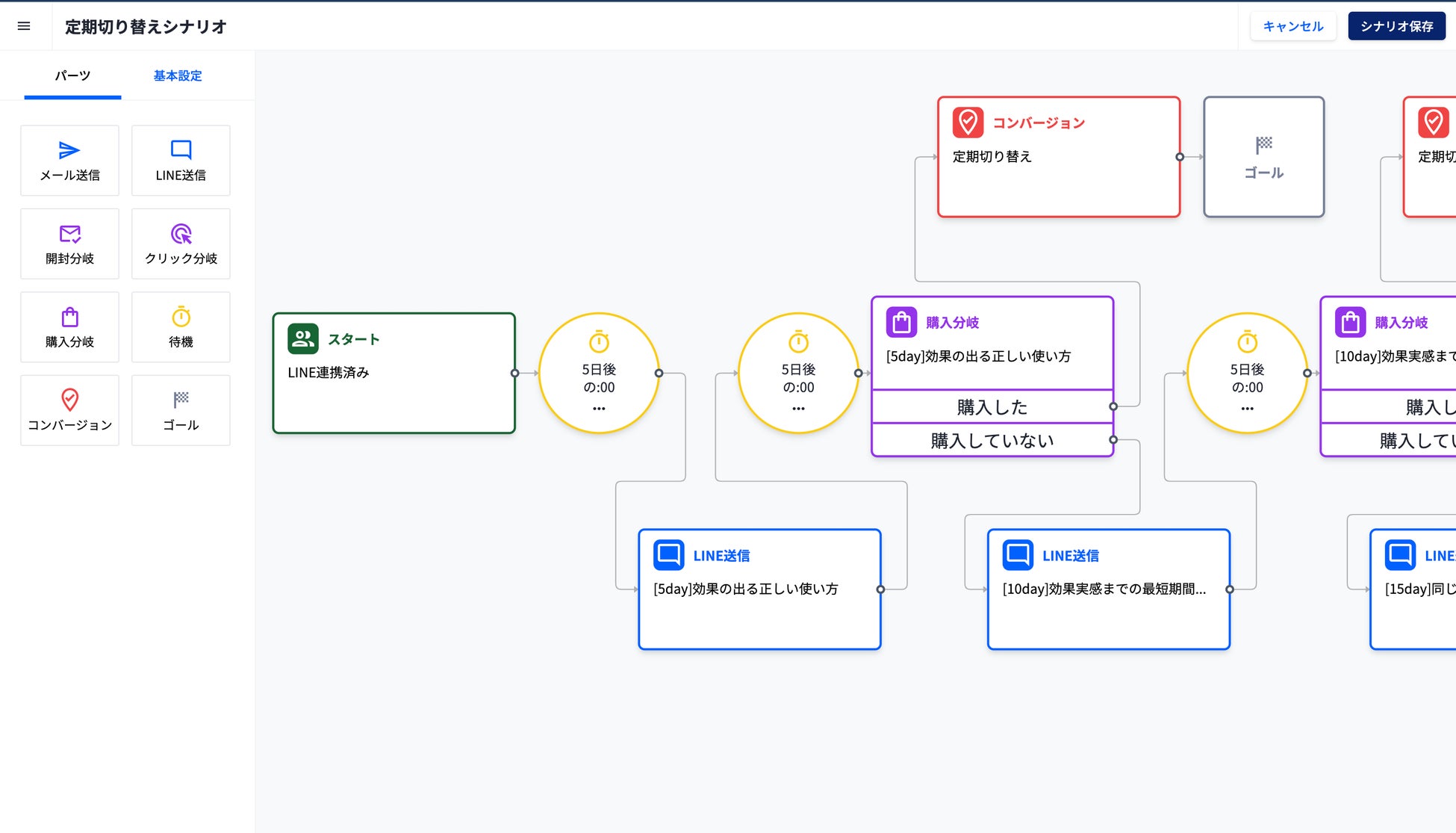Select the LINE送信 part in palette
The width and height of the screenshot is (1456, 833).
coord(181,160)
